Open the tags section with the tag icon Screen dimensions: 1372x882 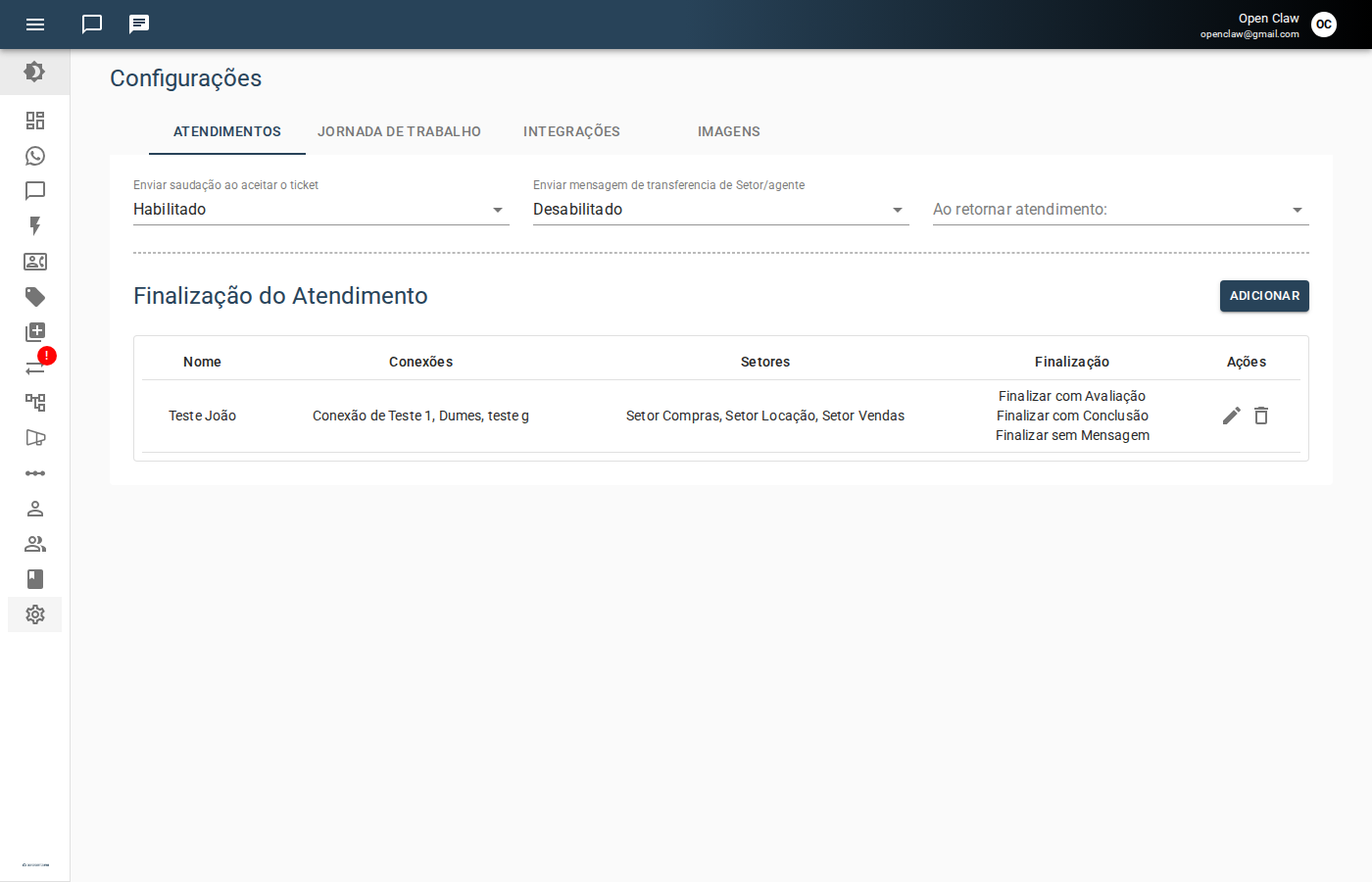click(35, 297)
